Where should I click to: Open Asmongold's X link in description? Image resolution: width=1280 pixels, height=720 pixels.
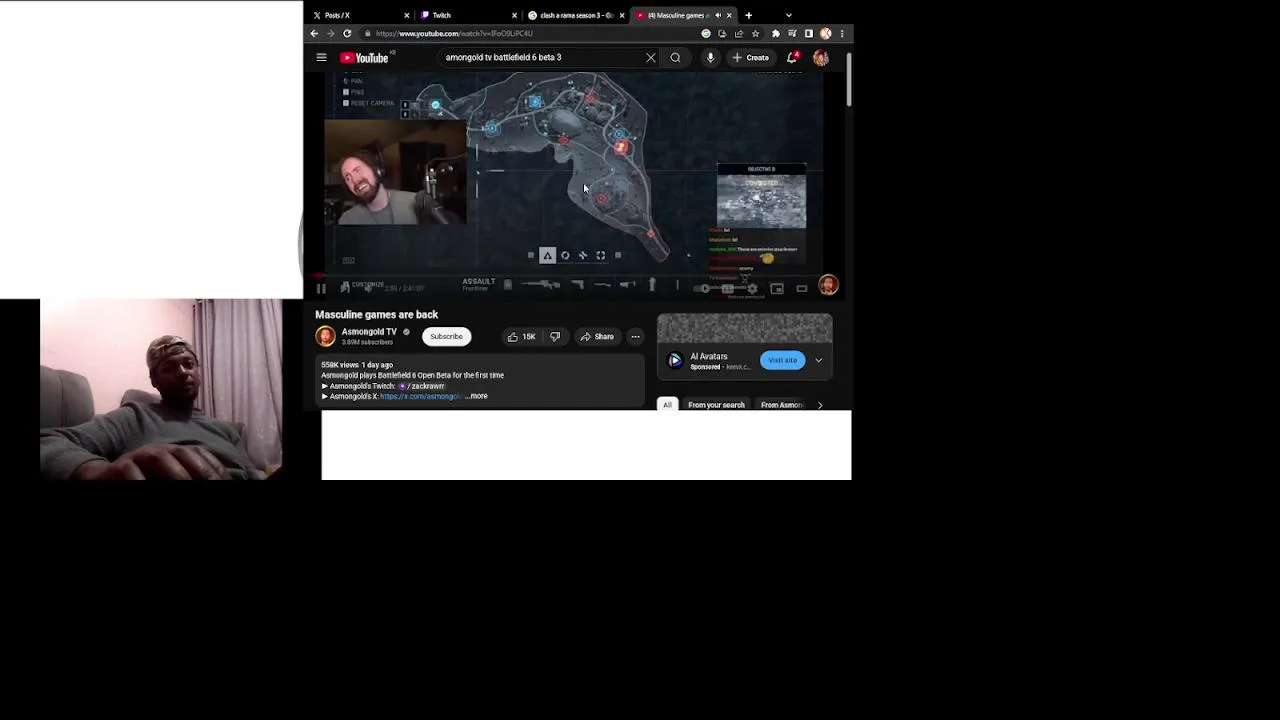coord(419,396)
